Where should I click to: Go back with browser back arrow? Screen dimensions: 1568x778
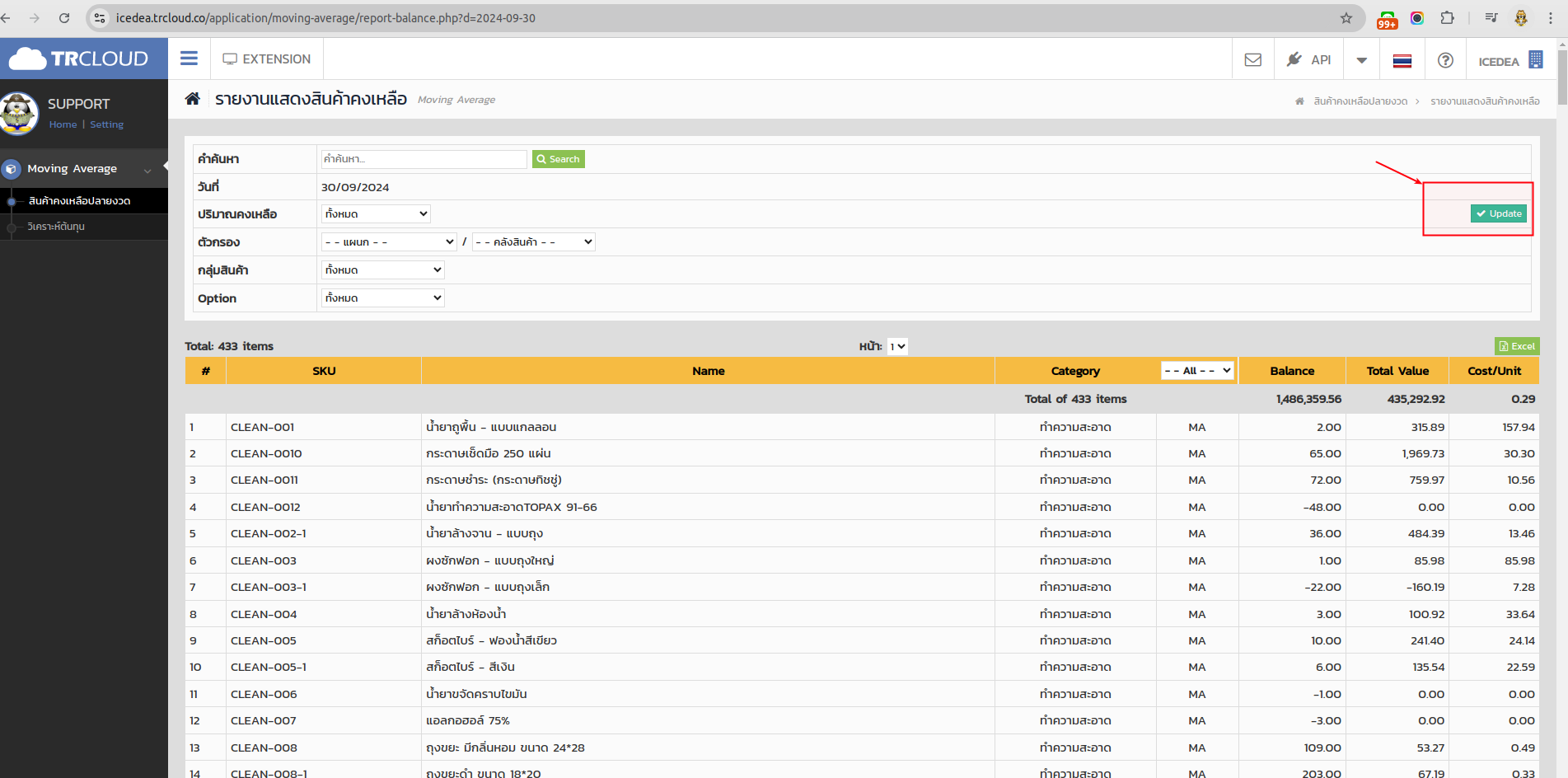[x=7, y=17]
